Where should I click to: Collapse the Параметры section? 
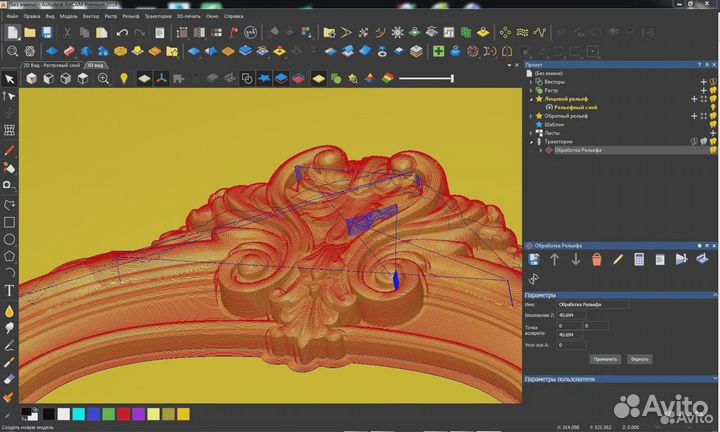click(x=713, y=295)
